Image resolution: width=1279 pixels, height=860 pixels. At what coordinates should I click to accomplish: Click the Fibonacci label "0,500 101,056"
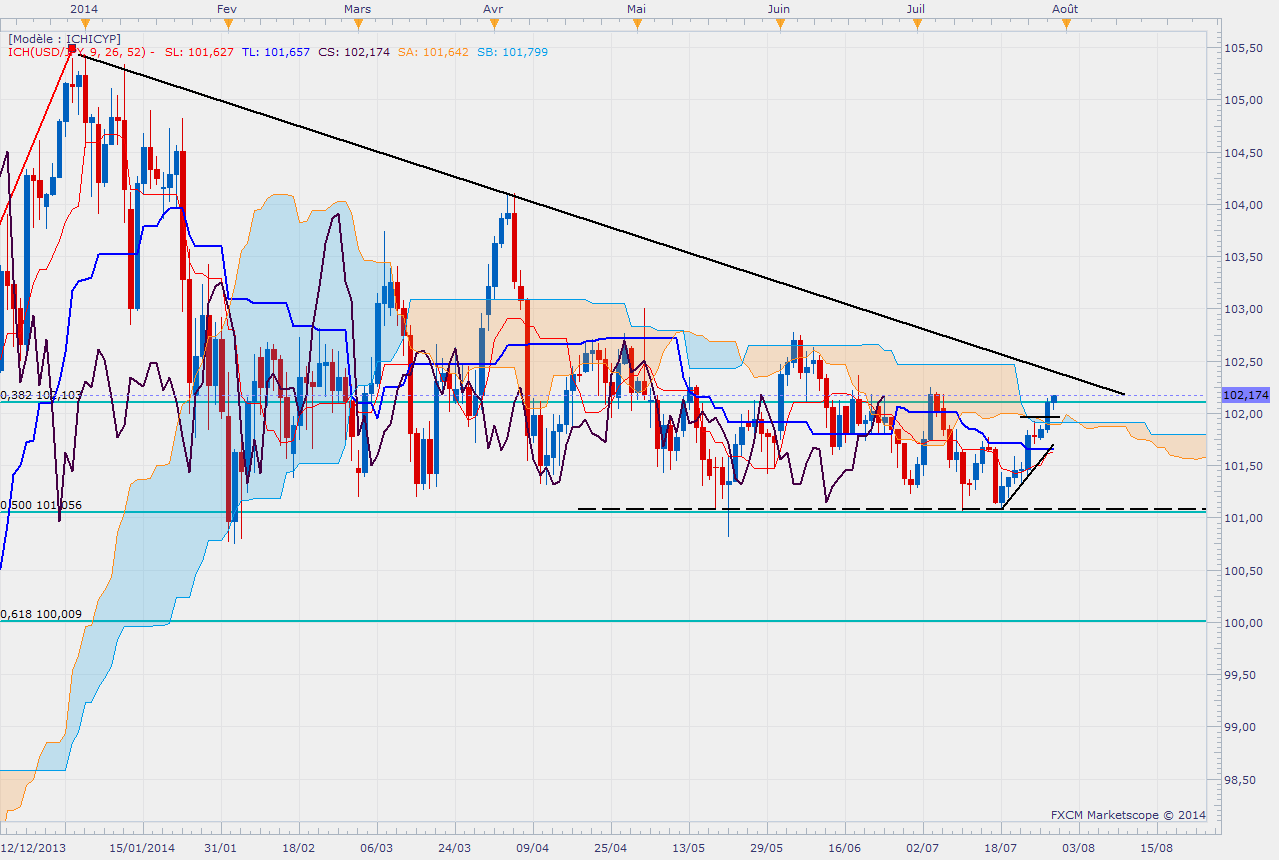[41, 505]
